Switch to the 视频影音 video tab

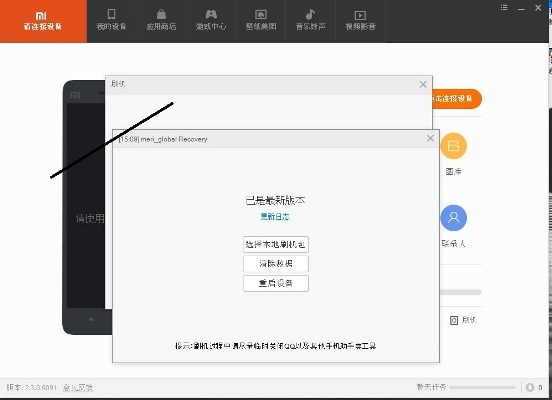[x=360, y=20]
